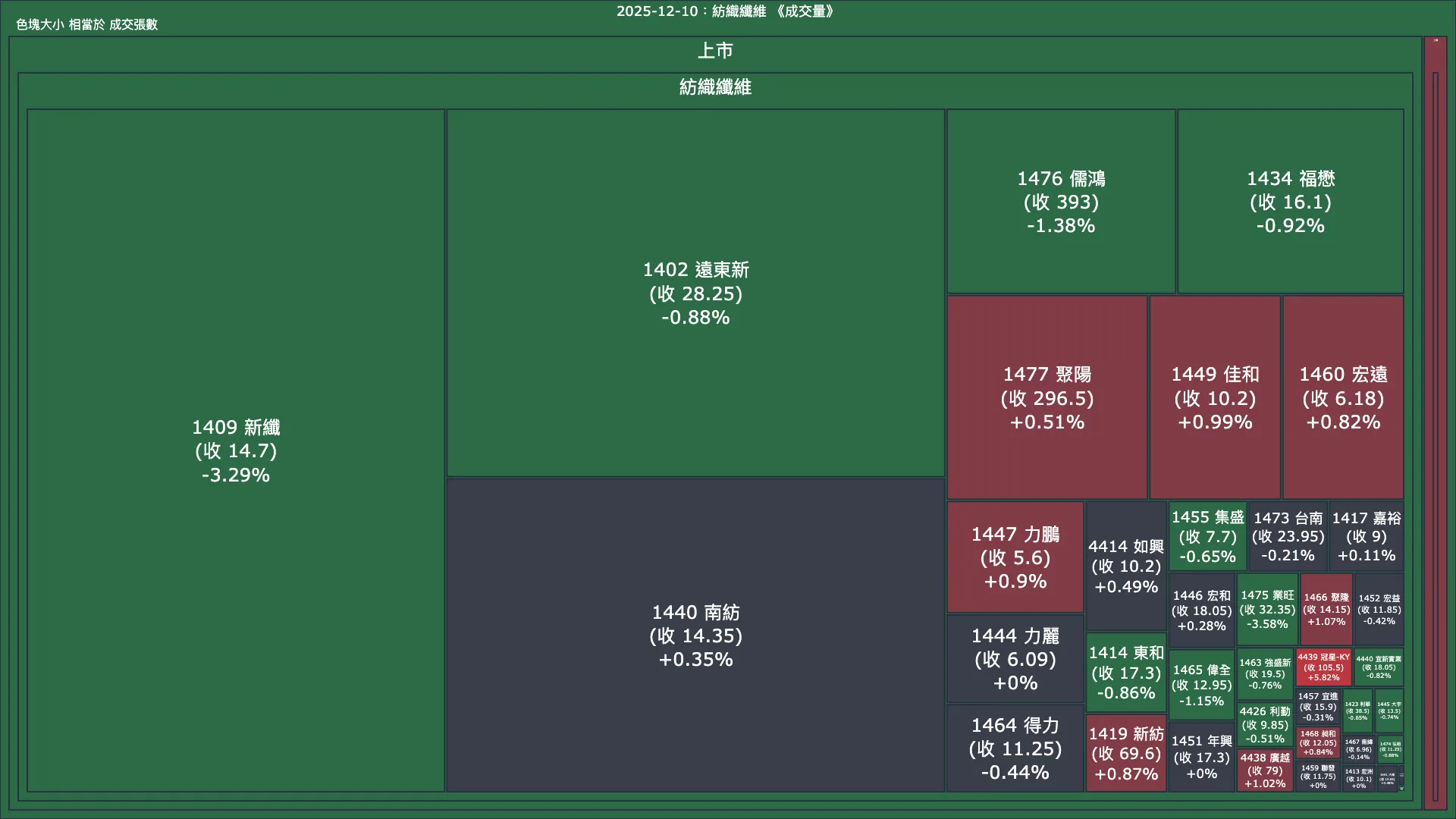Select the 1402 遠東新 block
Screen dimensions: 1456x819
point(695,293)
